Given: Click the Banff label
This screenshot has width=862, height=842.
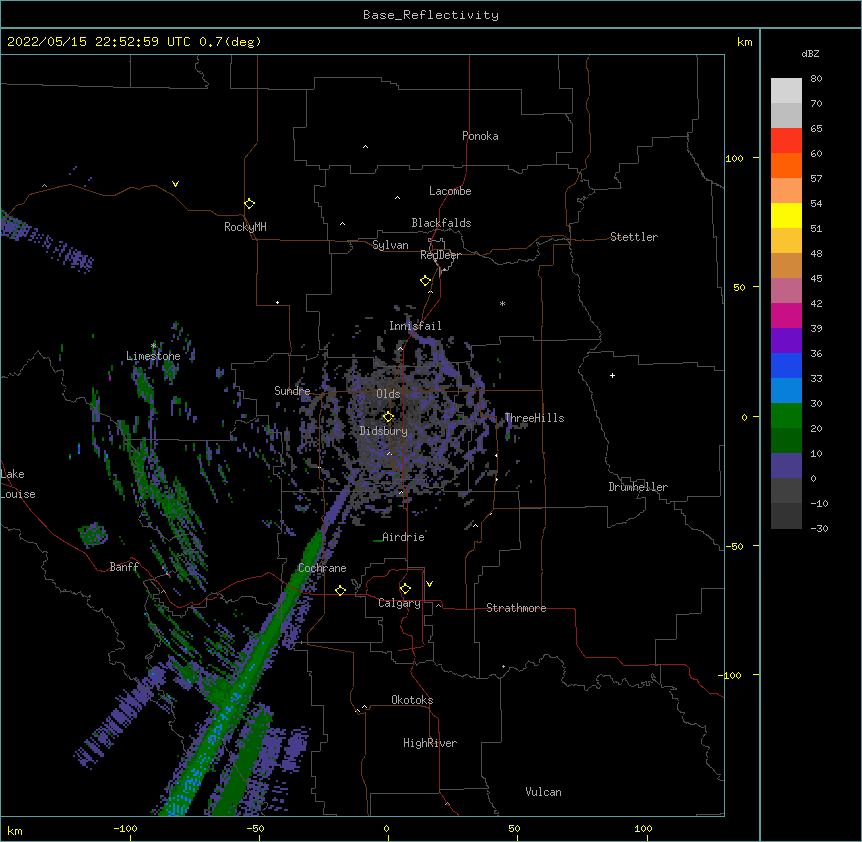Looking at the screenshot, I should pos(124,567).
